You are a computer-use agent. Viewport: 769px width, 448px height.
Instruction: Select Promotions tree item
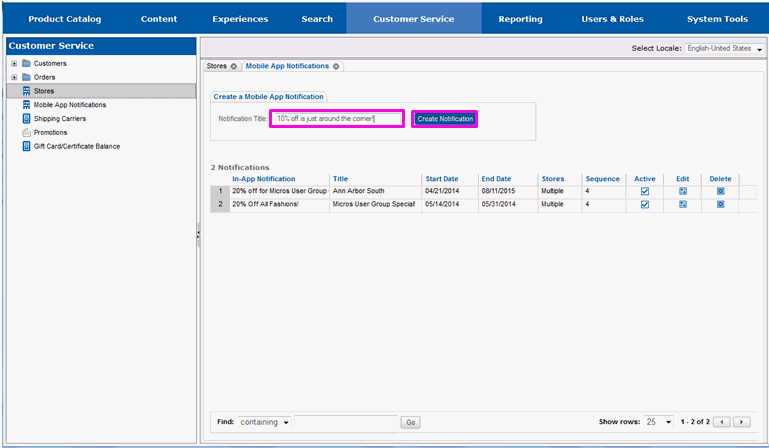50,132
